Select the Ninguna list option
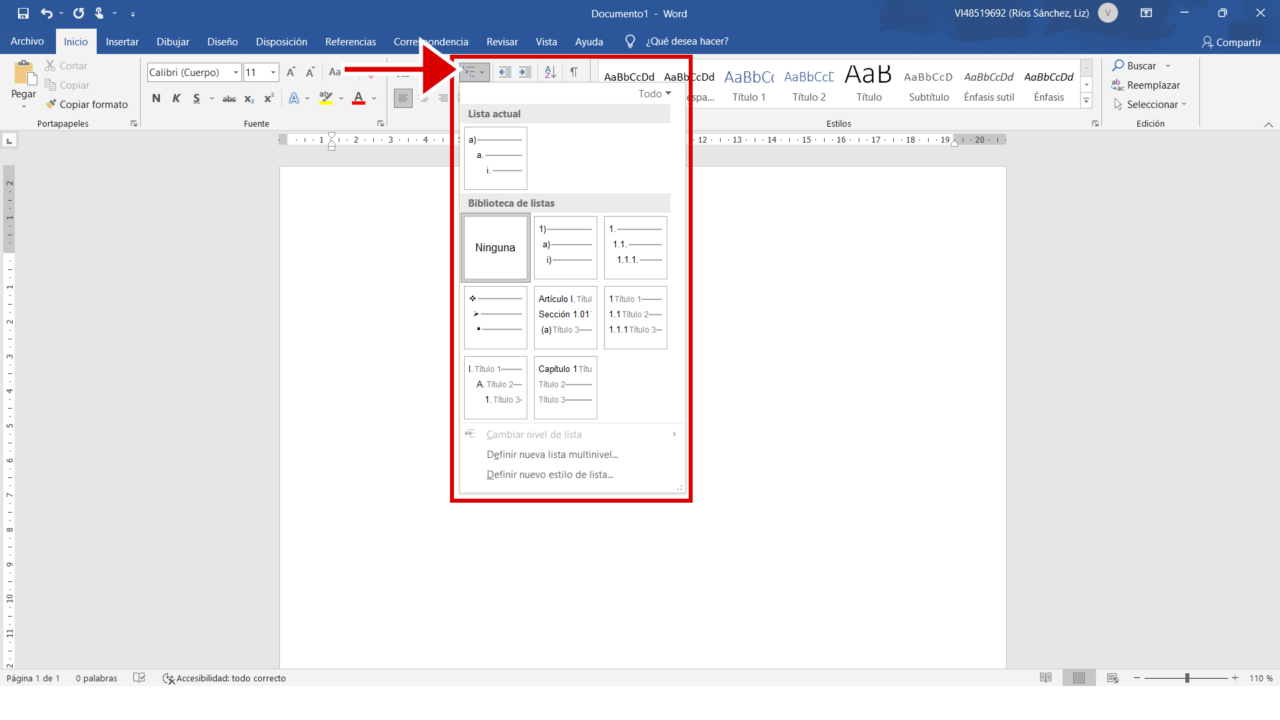 tap(495, 248)
